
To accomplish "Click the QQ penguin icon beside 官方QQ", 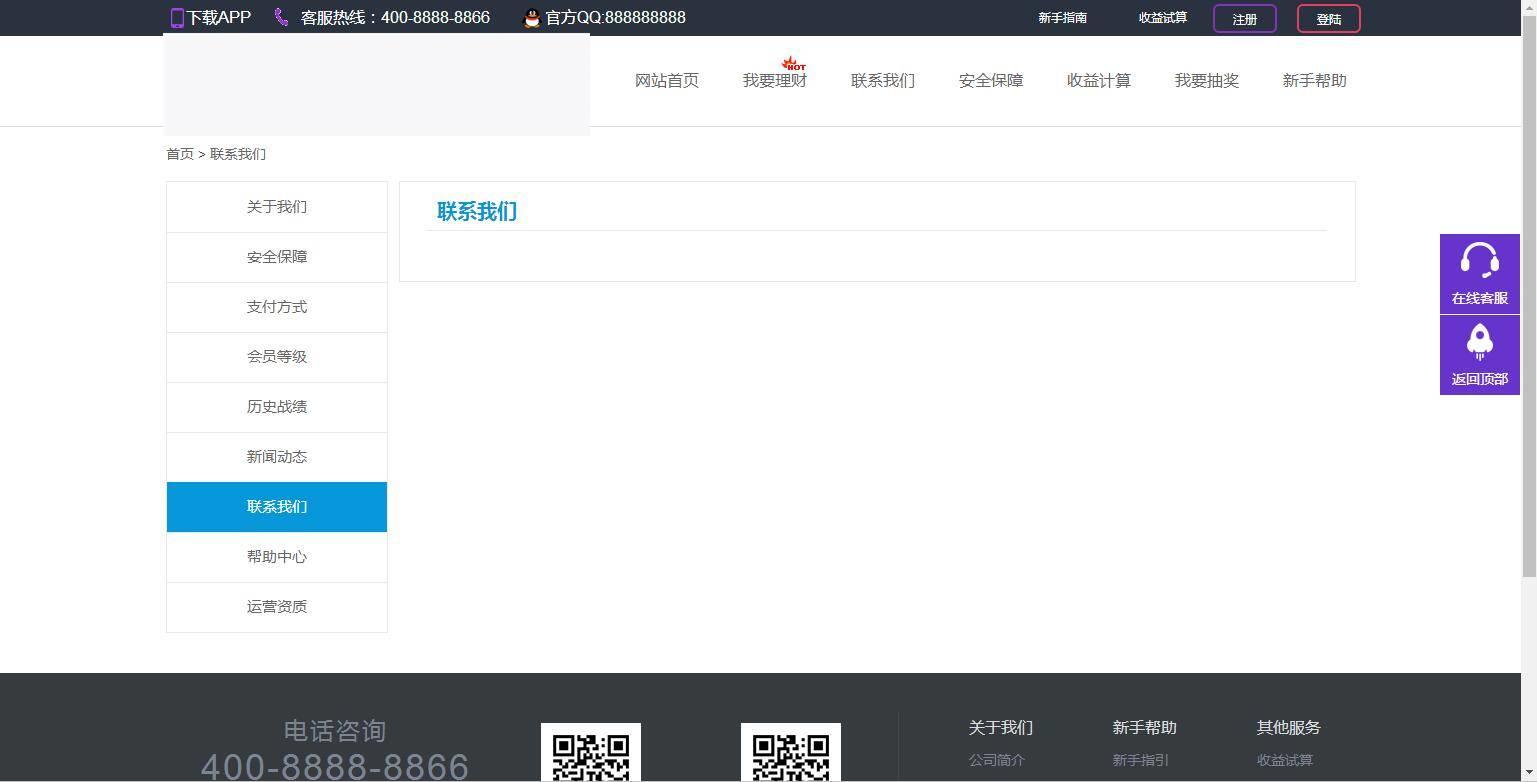I will [x=531, y=17].
